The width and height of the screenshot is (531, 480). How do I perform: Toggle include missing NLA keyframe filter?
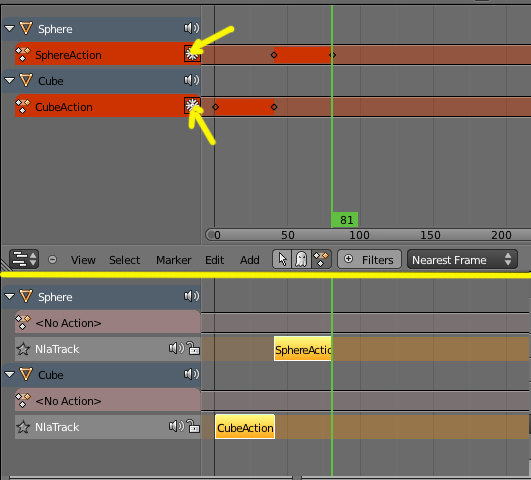(321, 259)
